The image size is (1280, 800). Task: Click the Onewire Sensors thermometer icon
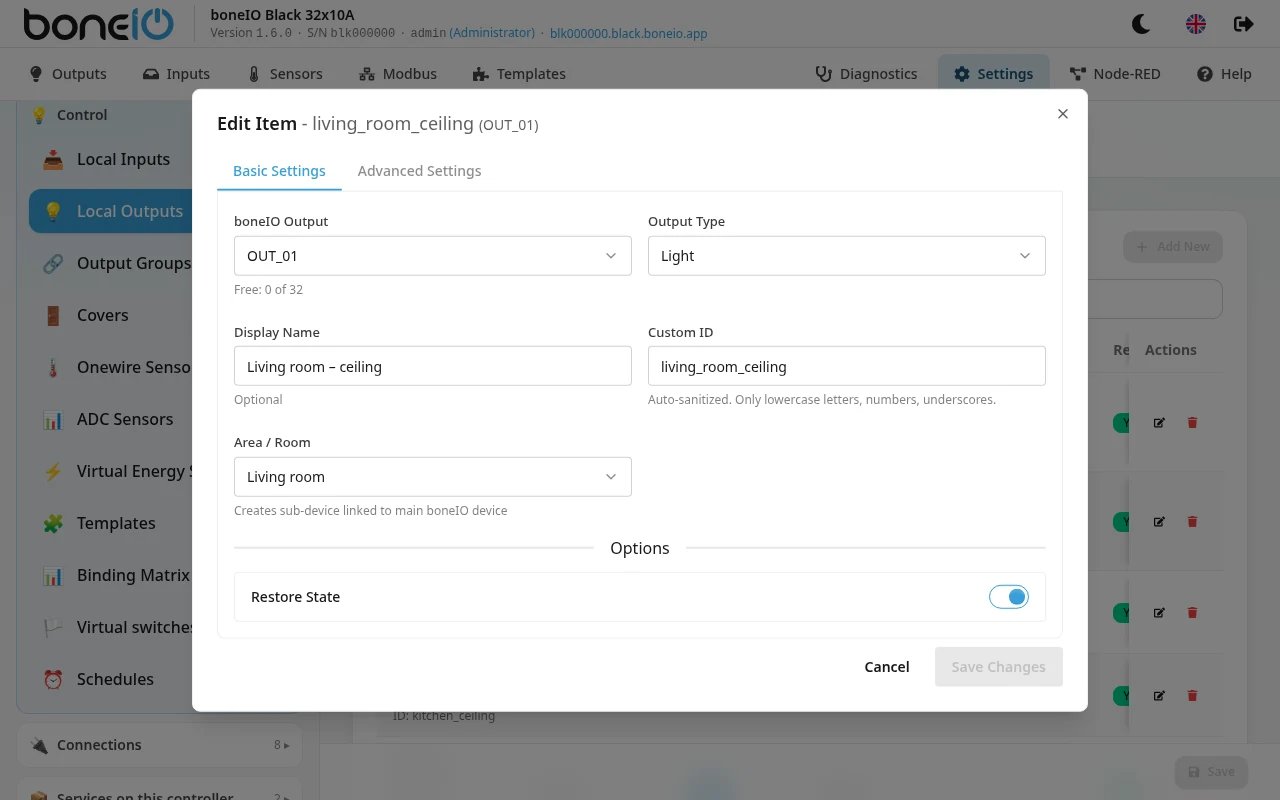[53, 367]
